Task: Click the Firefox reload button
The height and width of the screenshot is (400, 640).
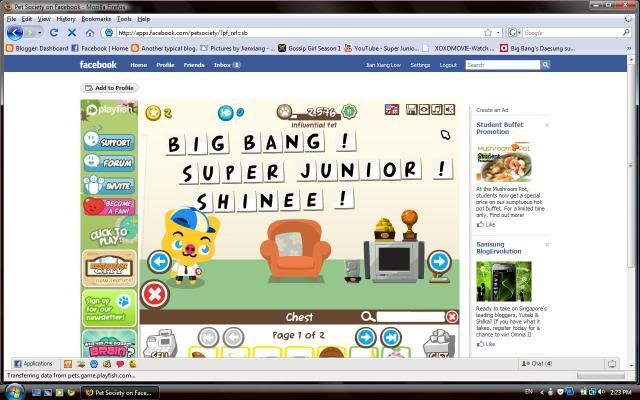Action: point(54,33)
